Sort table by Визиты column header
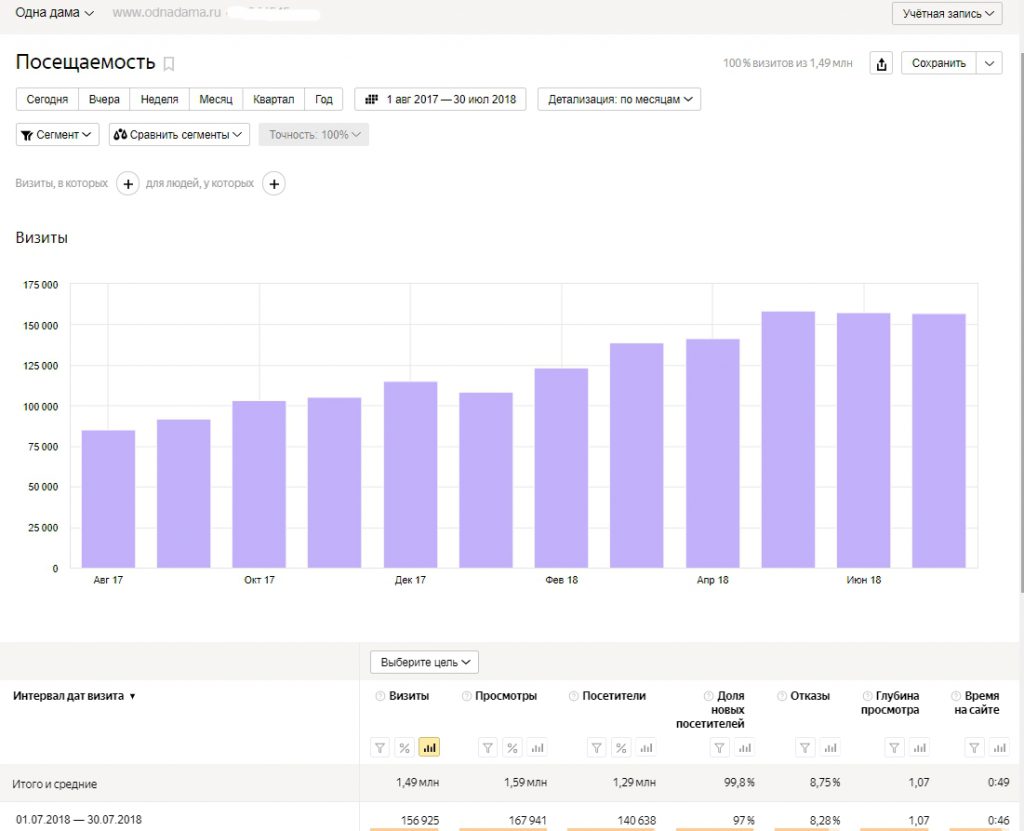Image resolution: width=1024 pixels, height=831 pixels. (x=409, y=696)
